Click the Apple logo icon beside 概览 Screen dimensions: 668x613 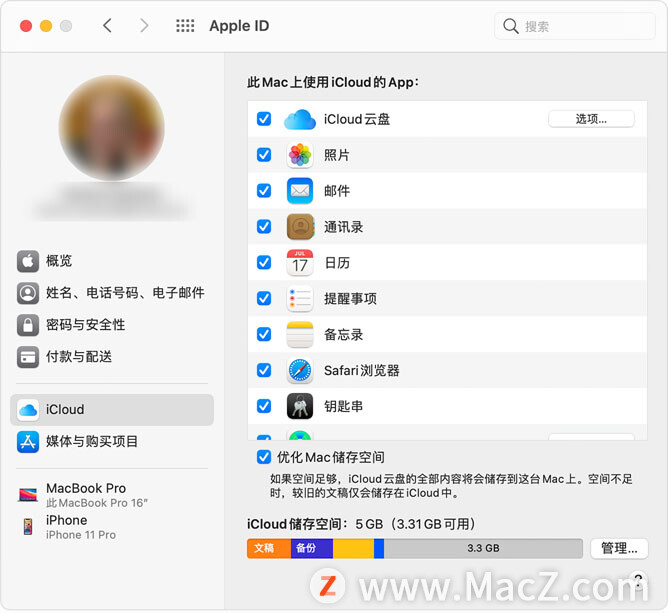pyautogui.click(x=28, y=261)
